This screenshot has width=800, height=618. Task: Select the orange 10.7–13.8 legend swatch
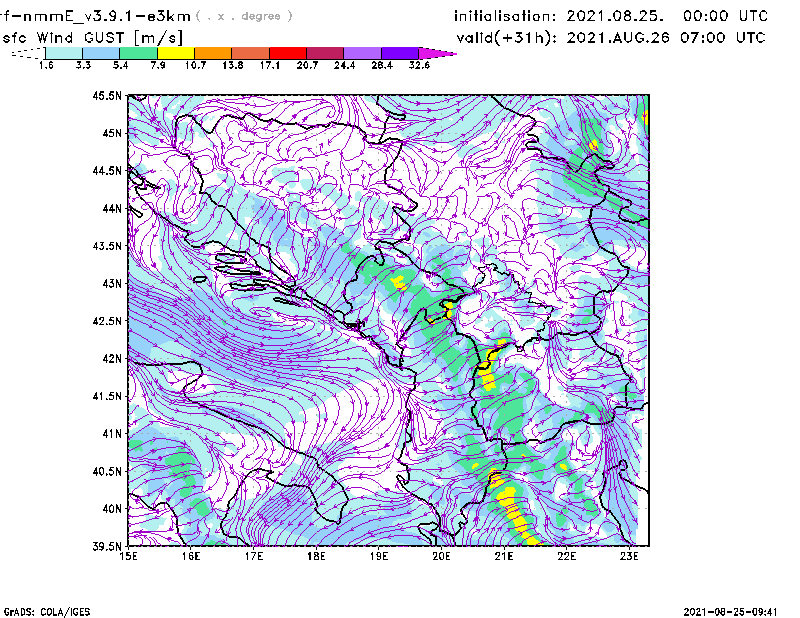click(213, 53)
